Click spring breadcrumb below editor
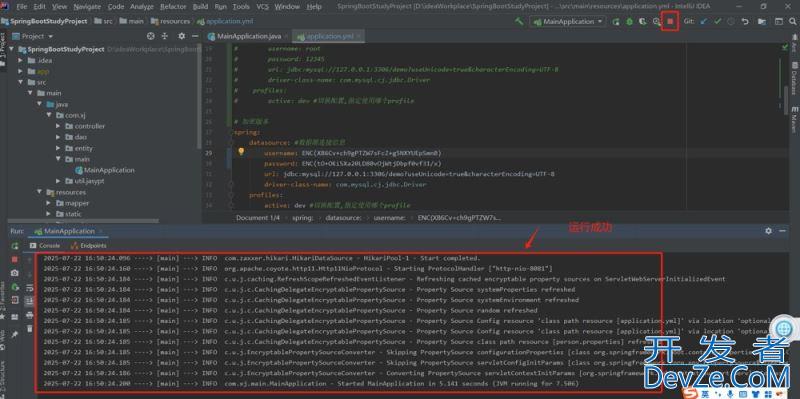This screenshot has width=800, height=399. pos(303,218)
